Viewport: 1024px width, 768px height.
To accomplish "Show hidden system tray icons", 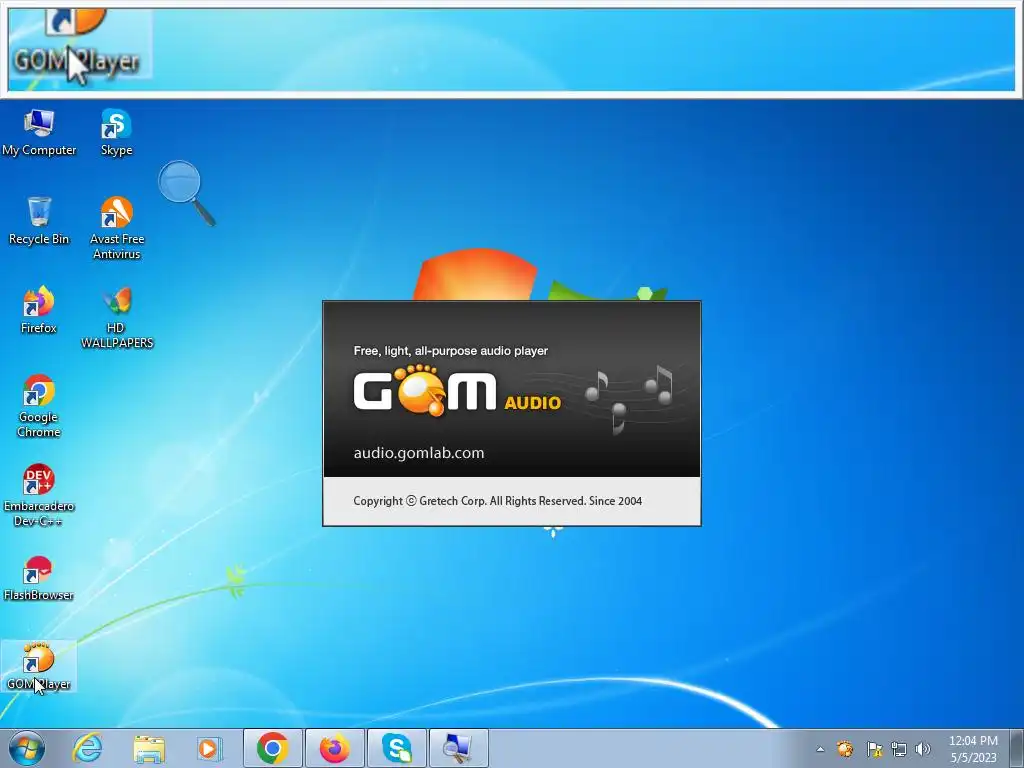I will click(x=820, y=749).
